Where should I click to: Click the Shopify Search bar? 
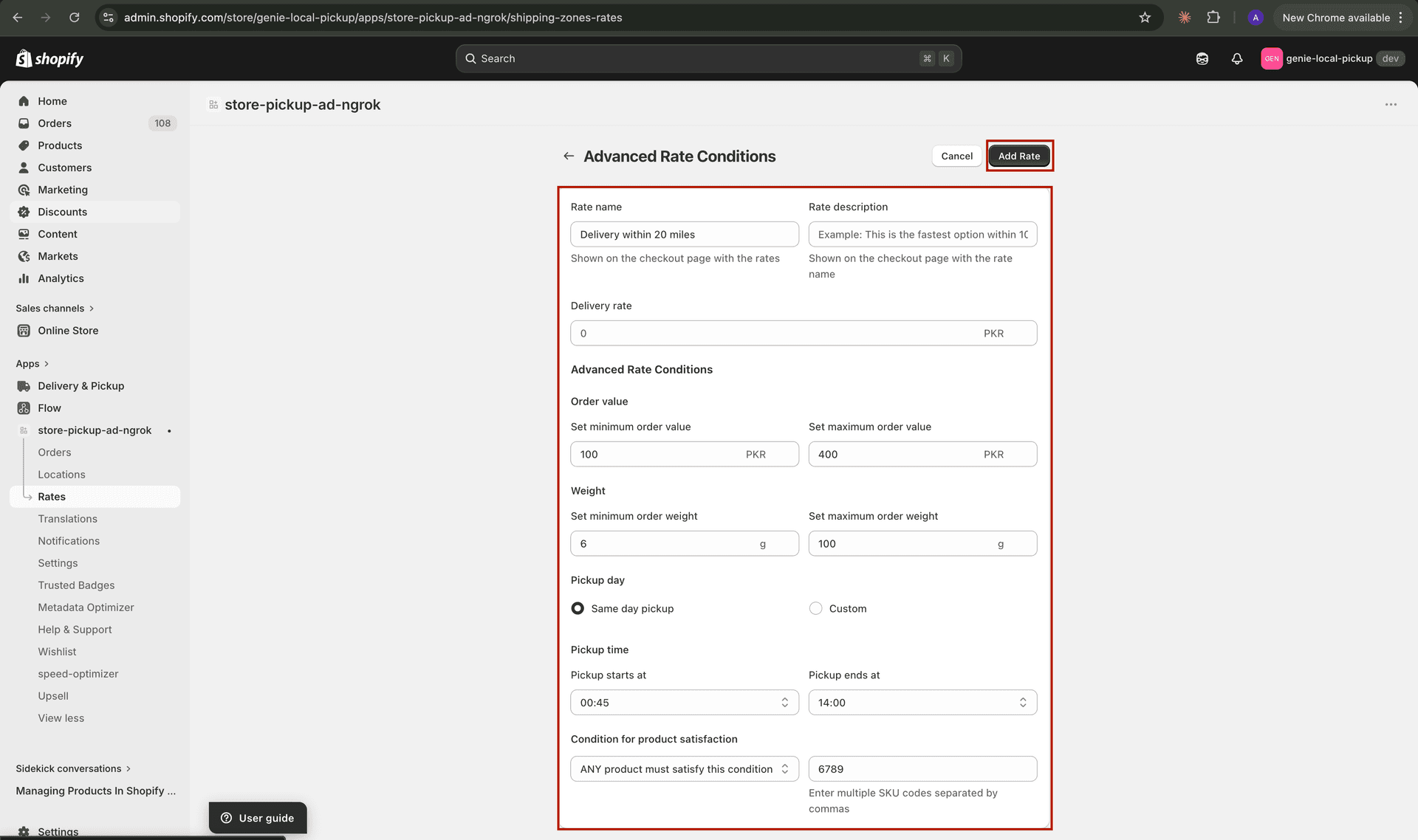708,58
